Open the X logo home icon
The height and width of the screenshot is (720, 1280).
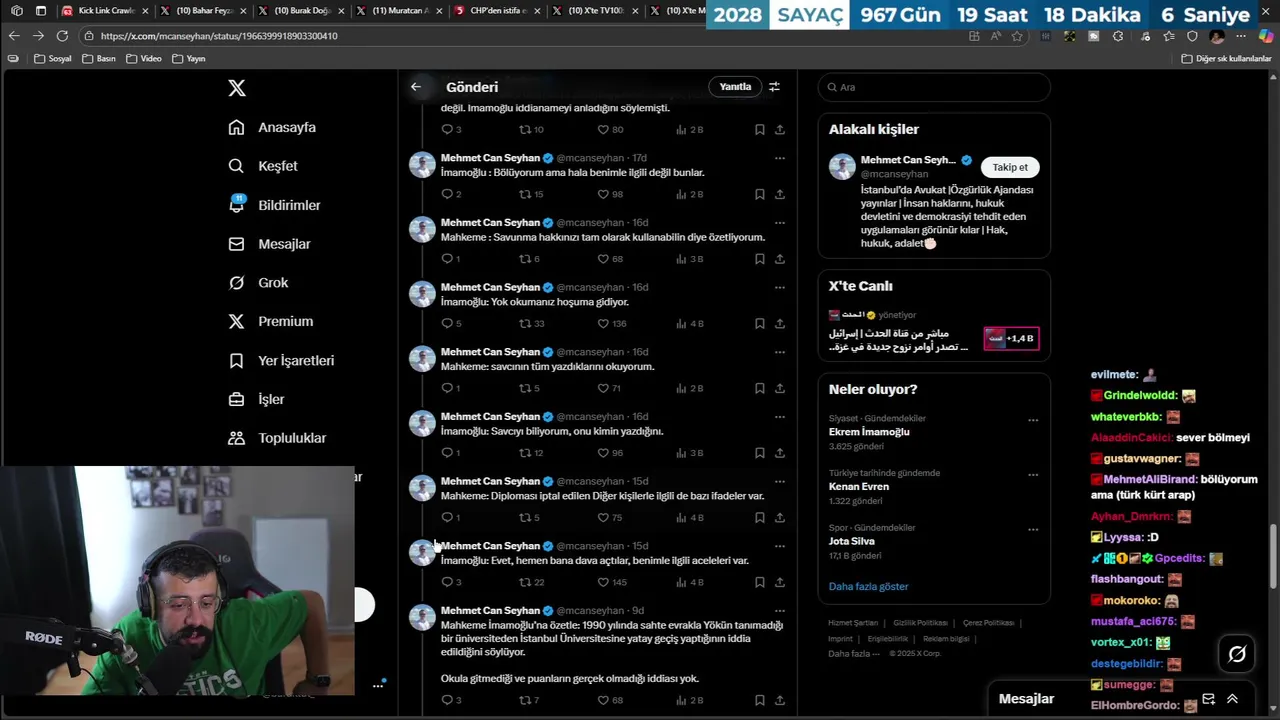click(x=237, y=88)
